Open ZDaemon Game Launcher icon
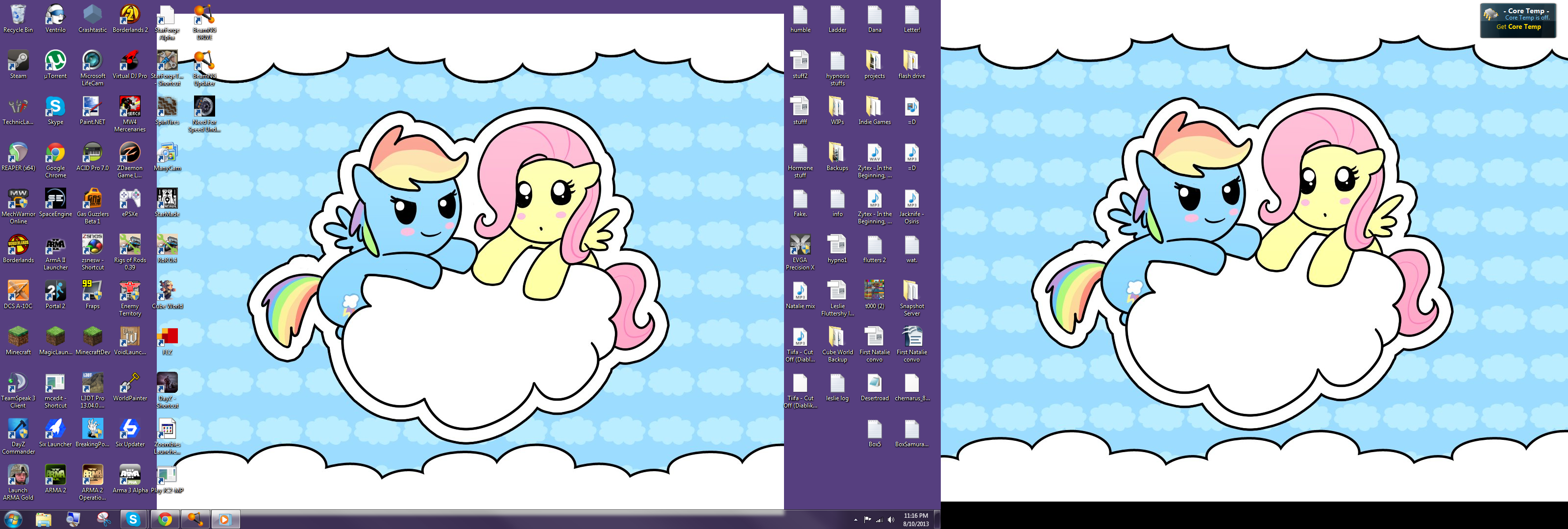Screen dimensions: 1568x529 pyautogui.click(x=130, y=161)
